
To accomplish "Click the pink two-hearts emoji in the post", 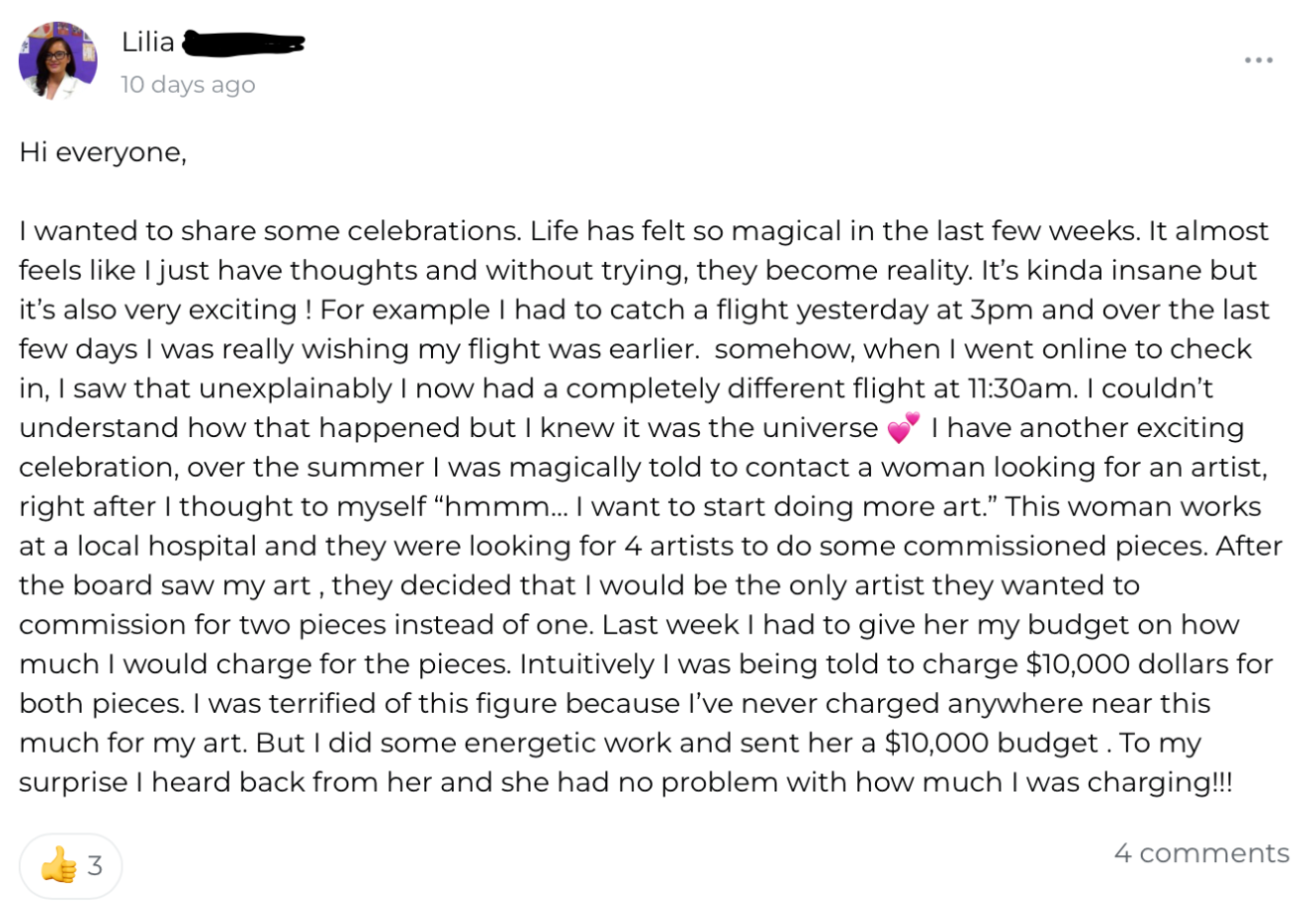I will coord(903,428).
